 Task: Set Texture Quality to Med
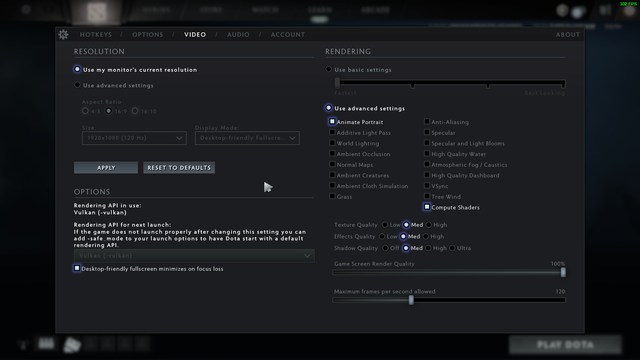coord(406,224)
